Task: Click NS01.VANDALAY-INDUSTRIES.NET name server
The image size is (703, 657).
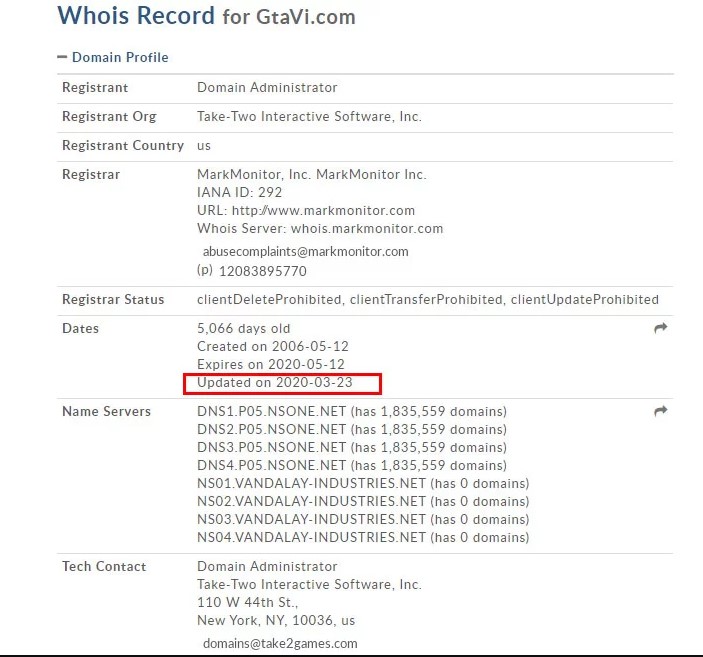Action: coord(363,483)
